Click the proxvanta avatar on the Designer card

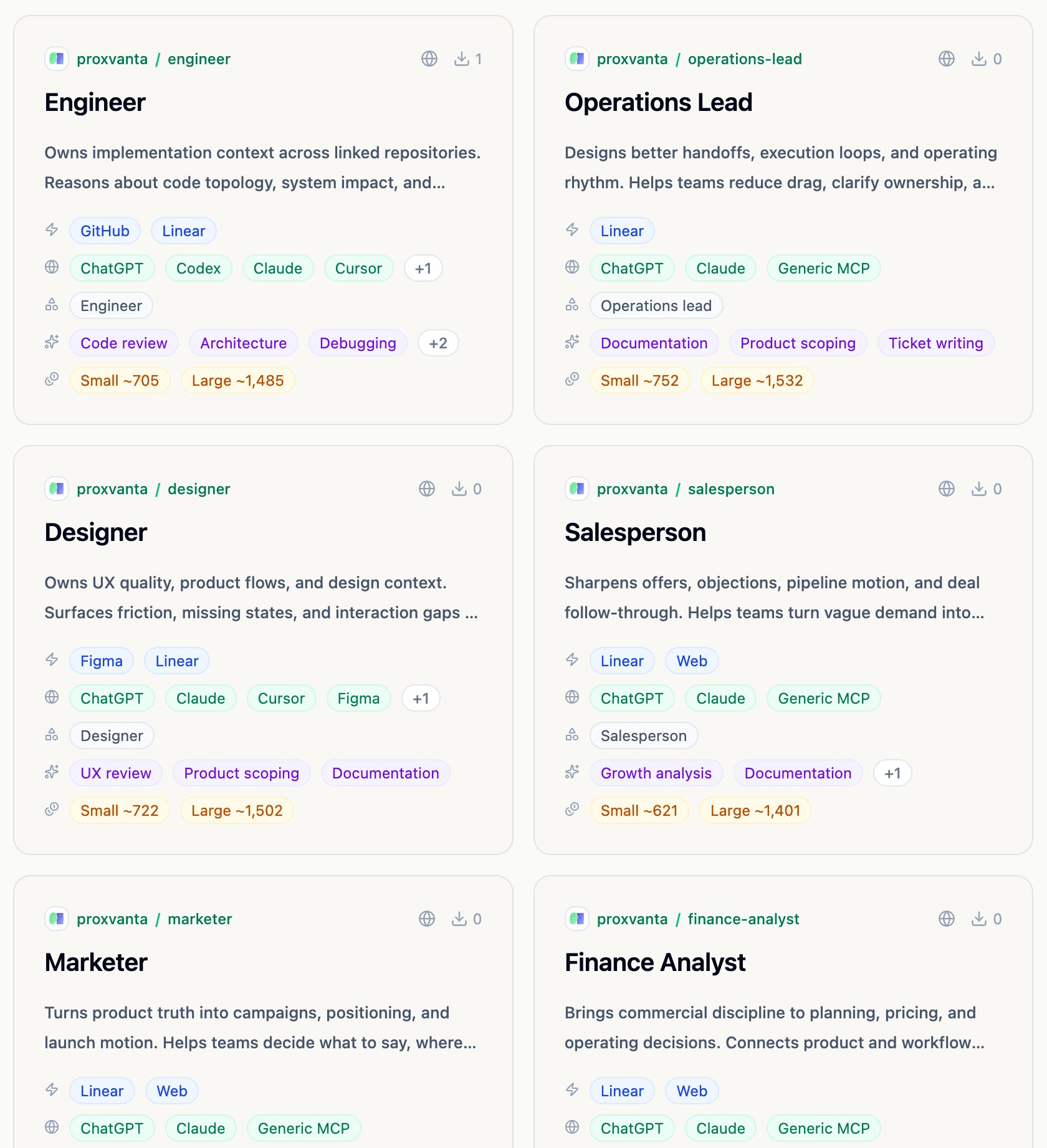[x=57, y=489]
